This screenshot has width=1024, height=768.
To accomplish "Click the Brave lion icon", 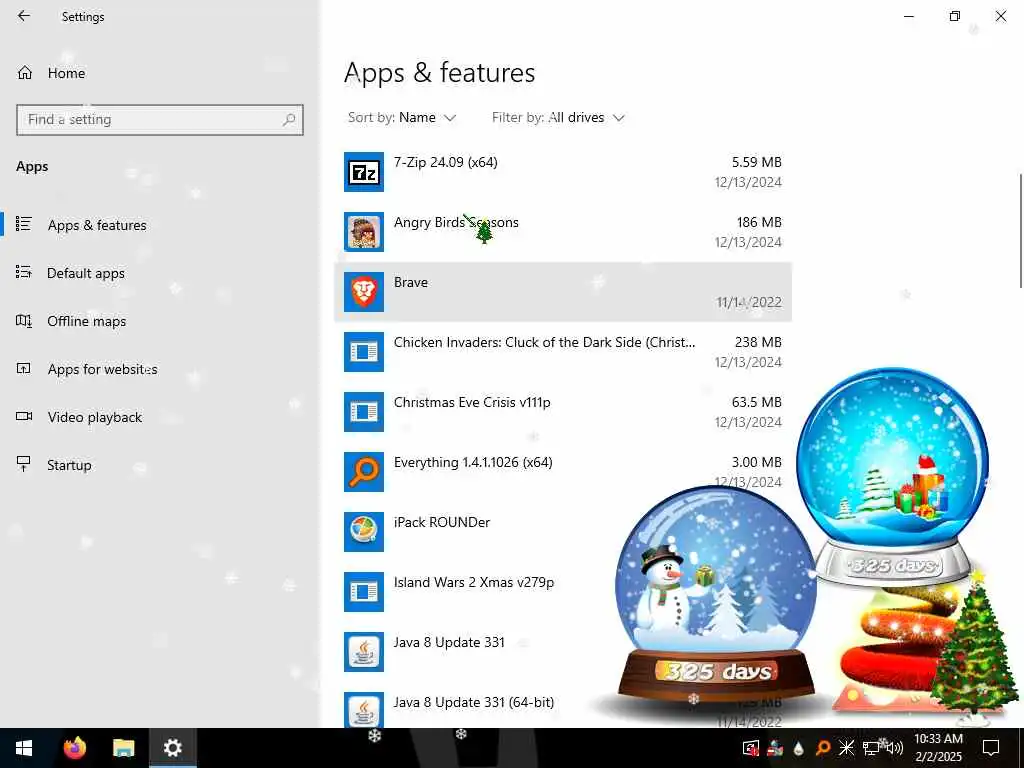I will pyautogui.click(x=364, y=292).
